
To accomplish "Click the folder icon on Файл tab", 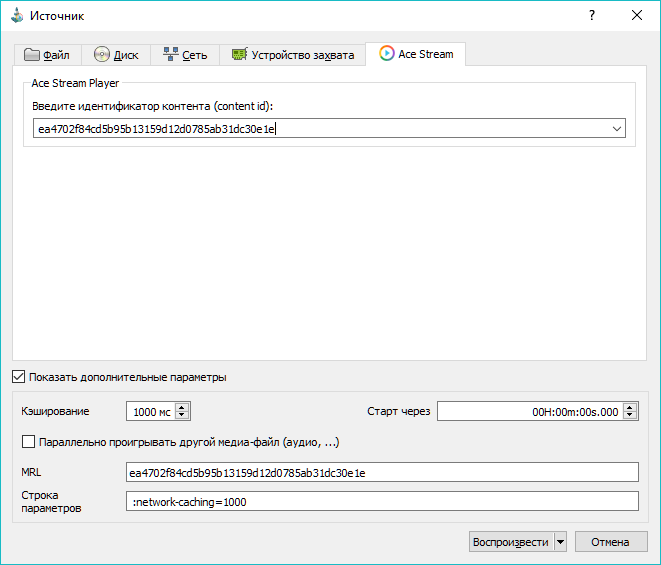I will pos(32,55).
